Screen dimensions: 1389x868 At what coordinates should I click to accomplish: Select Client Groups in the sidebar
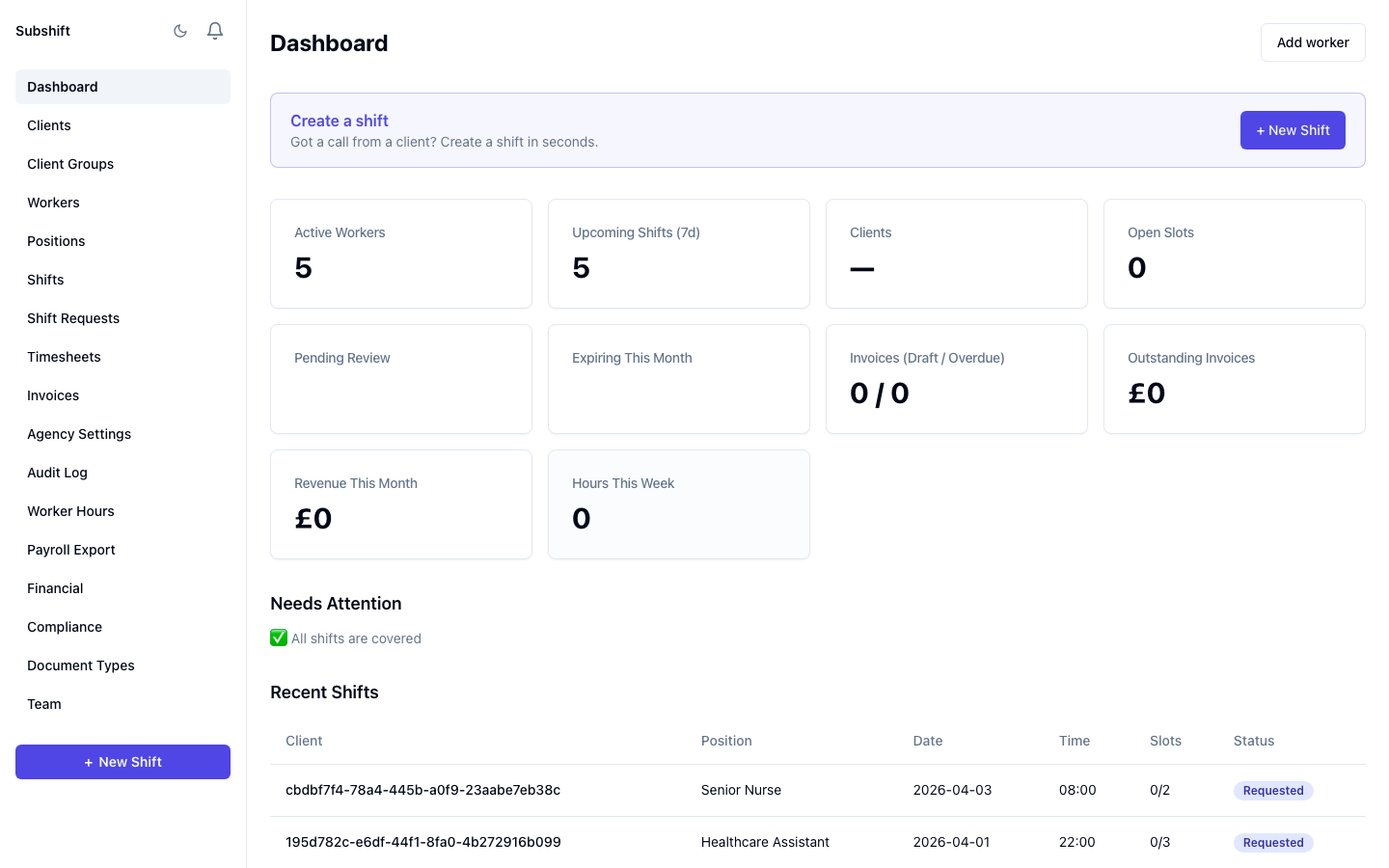(70, 163)
